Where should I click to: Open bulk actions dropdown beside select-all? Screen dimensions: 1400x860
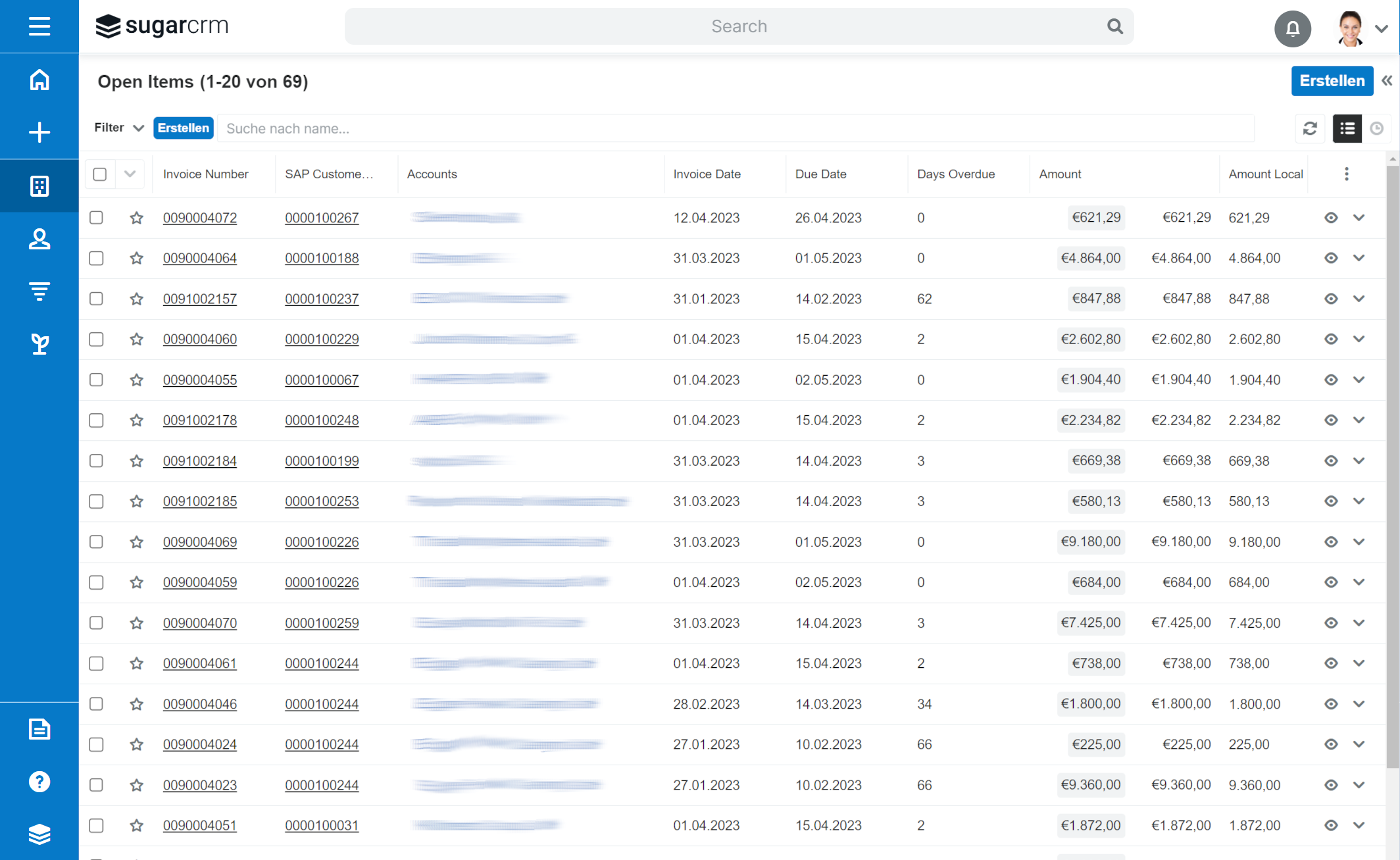coord(130,174)
